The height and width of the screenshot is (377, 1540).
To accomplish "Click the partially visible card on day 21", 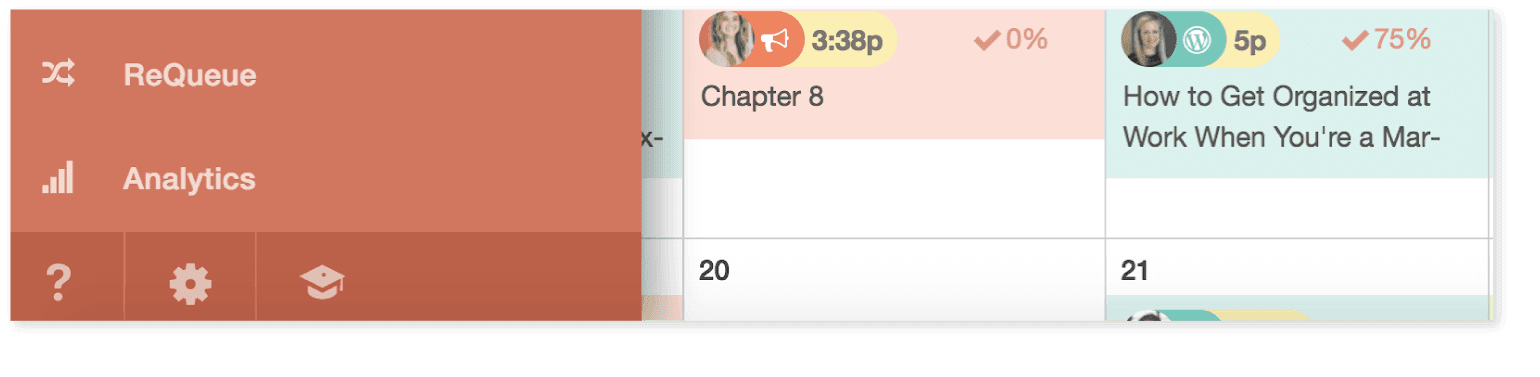I will point(1298,310).
